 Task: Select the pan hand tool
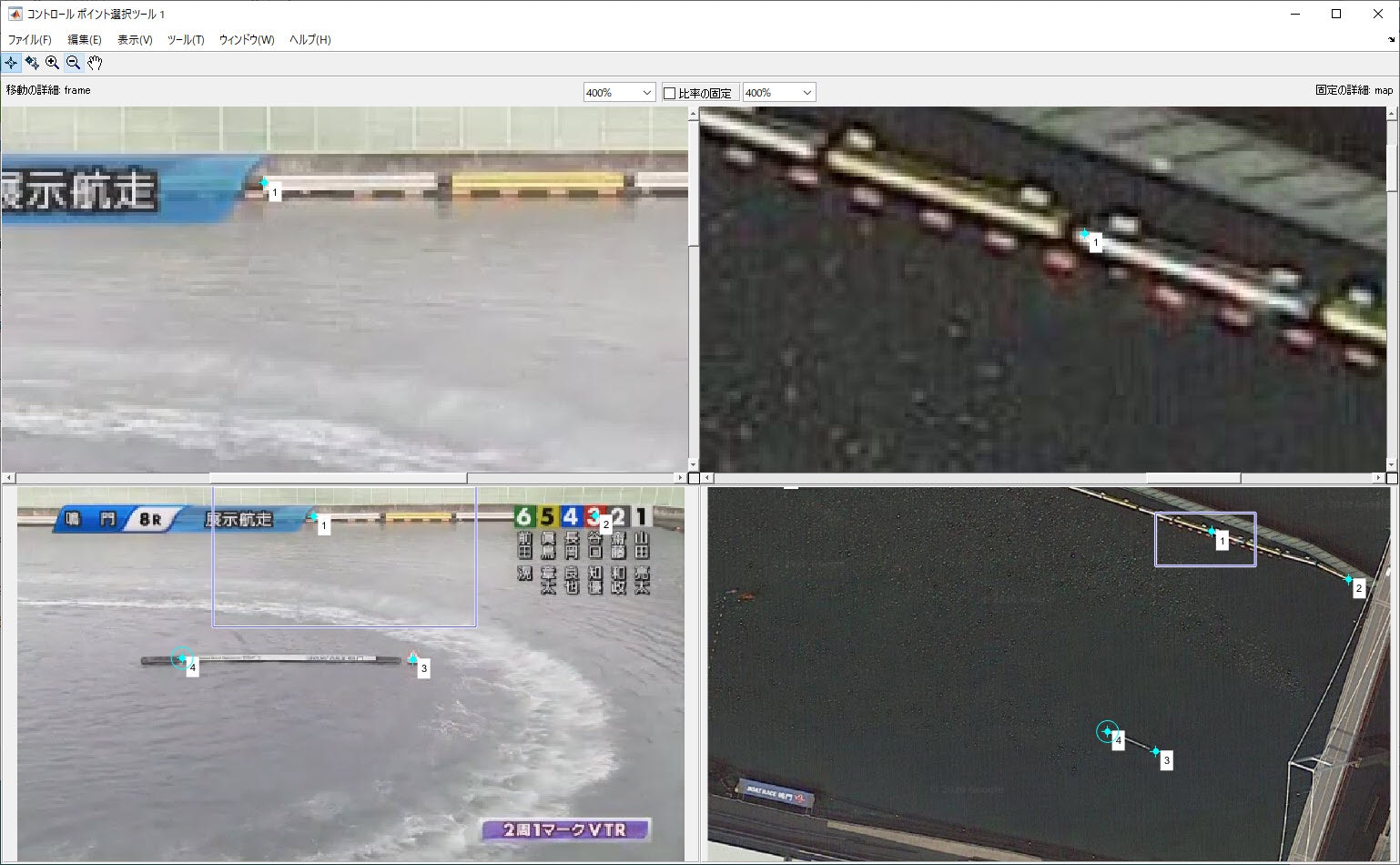[x=95, y=63]
